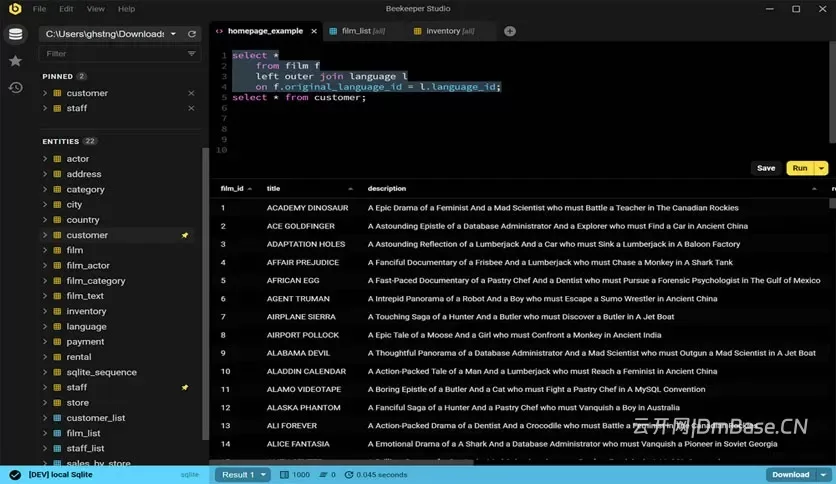The height and width of the screenshot is (484, 836).
Task: Open the File menu
Action: (x=39, y=9)
